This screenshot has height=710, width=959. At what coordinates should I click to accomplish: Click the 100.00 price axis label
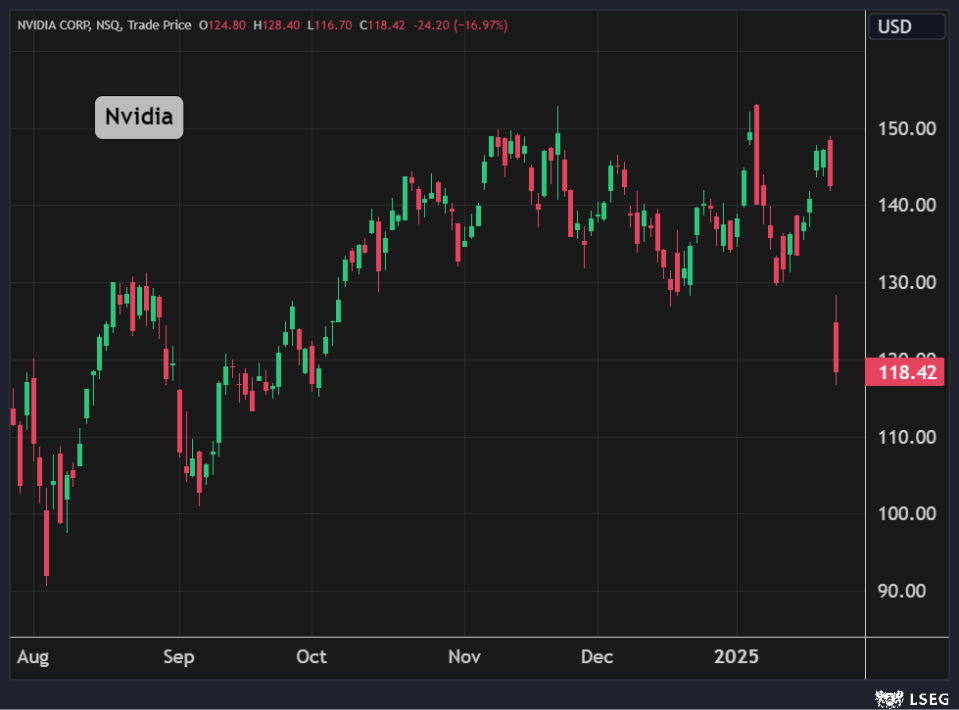click(907, 513)
